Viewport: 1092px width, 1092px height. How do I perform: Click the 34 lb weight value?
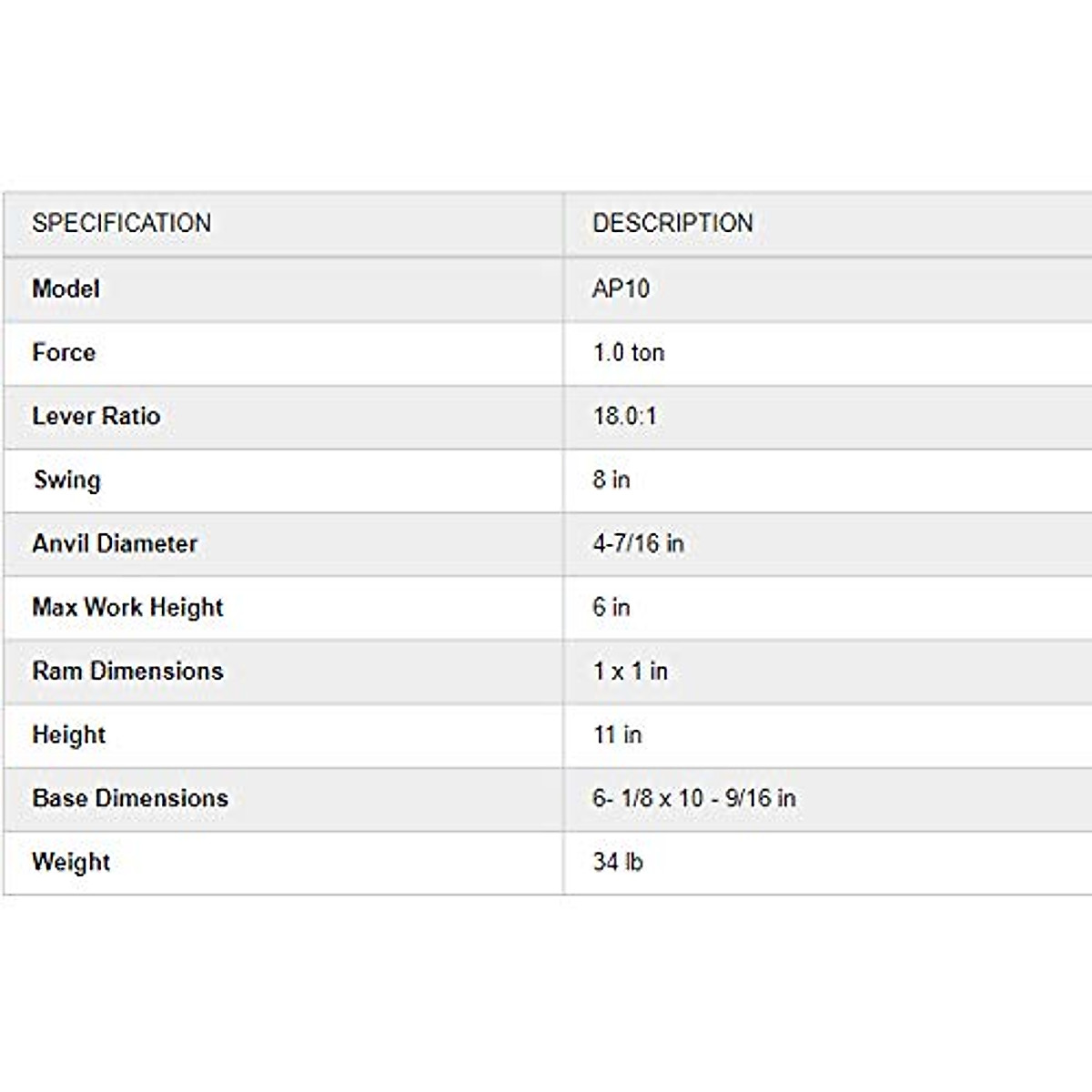pos(618,862)
